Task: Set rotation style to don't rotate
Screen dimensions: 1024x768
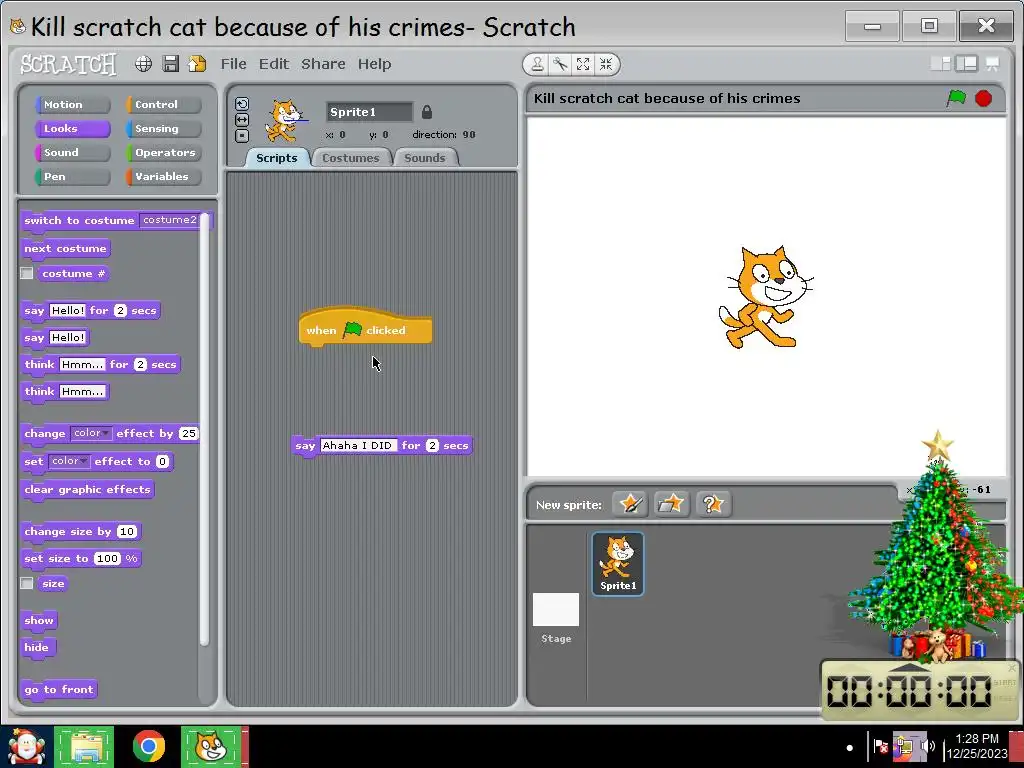Action: point(242,136)
